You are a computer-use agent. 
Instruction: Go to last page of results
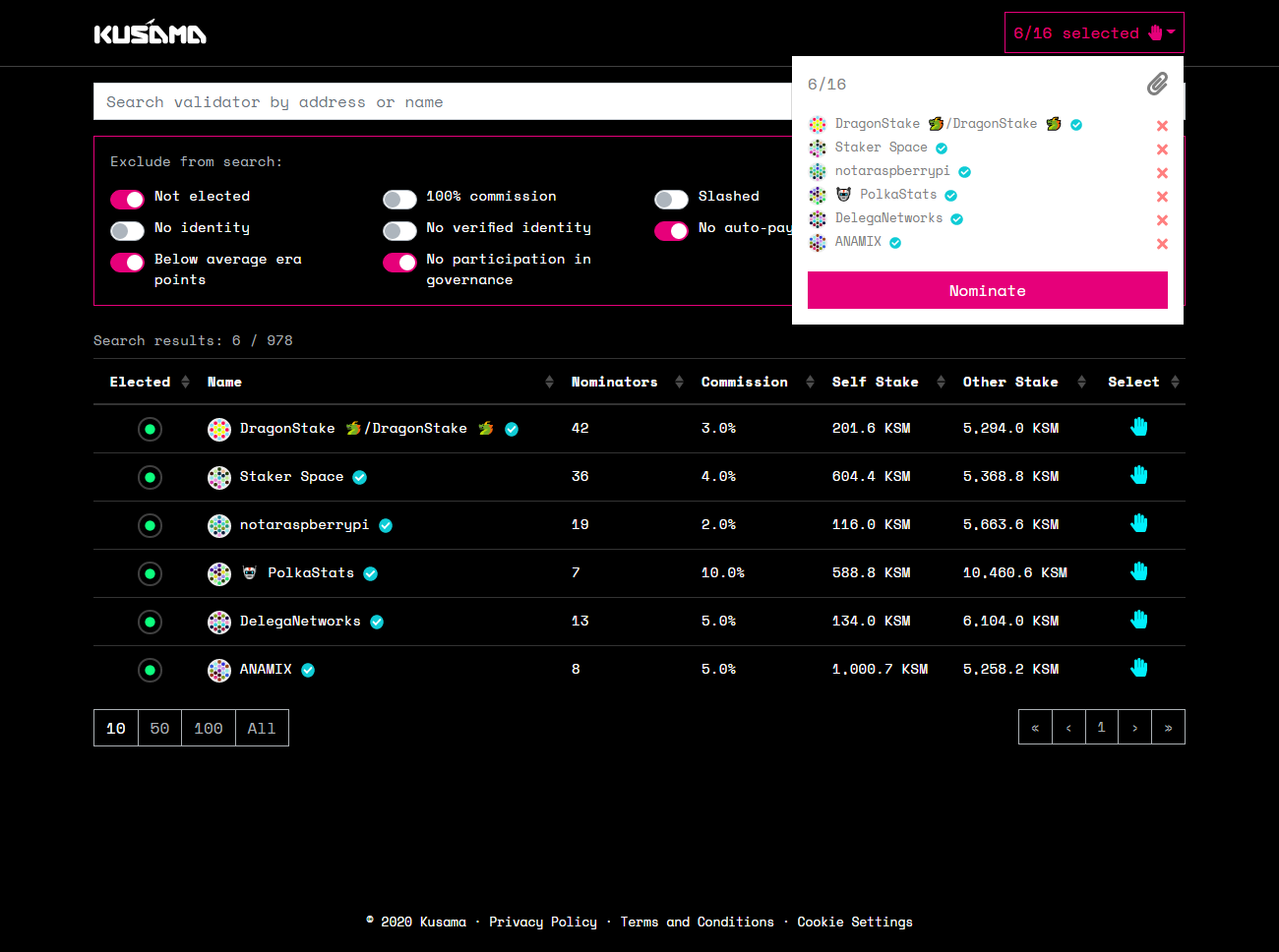click(1168, 727)
